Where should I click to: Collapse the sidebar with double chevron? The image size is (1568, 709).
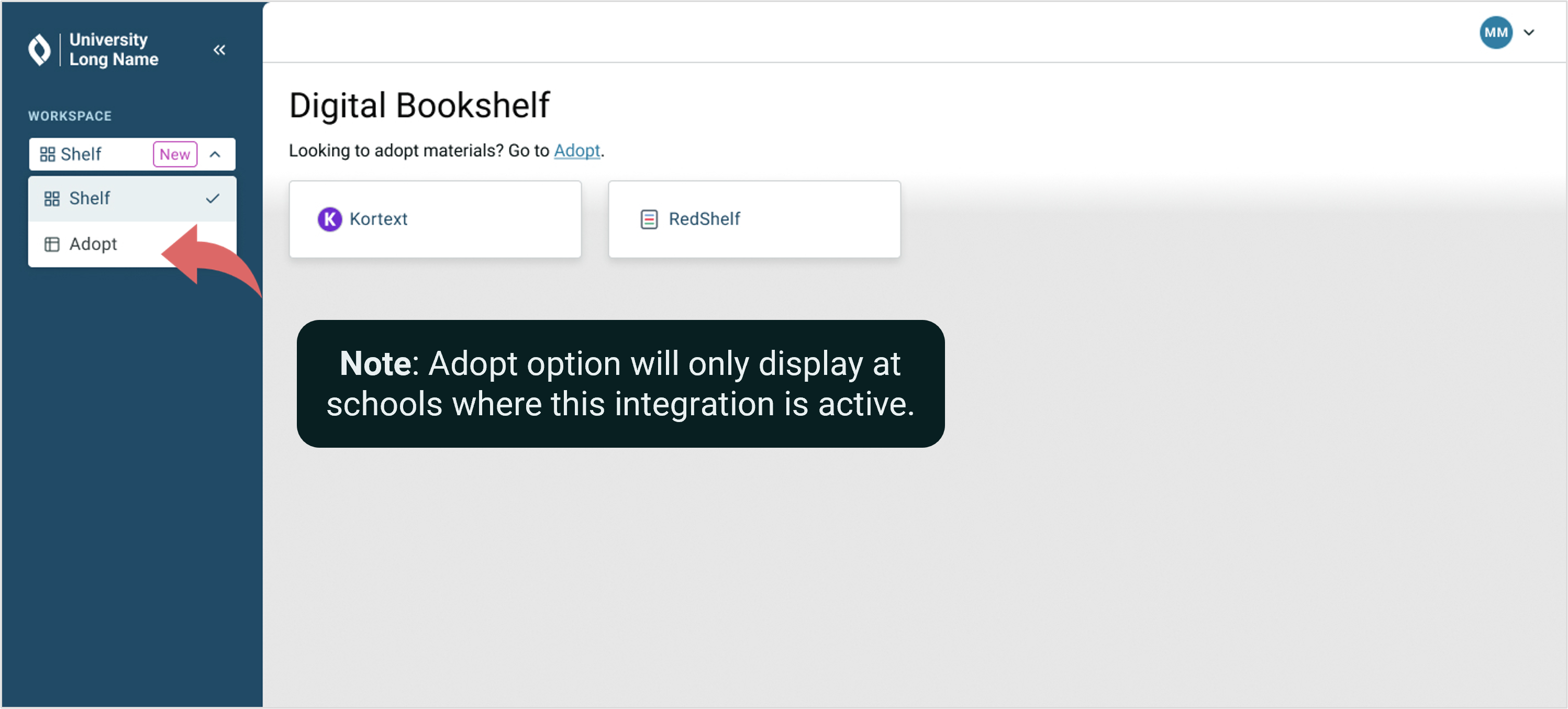219,50
